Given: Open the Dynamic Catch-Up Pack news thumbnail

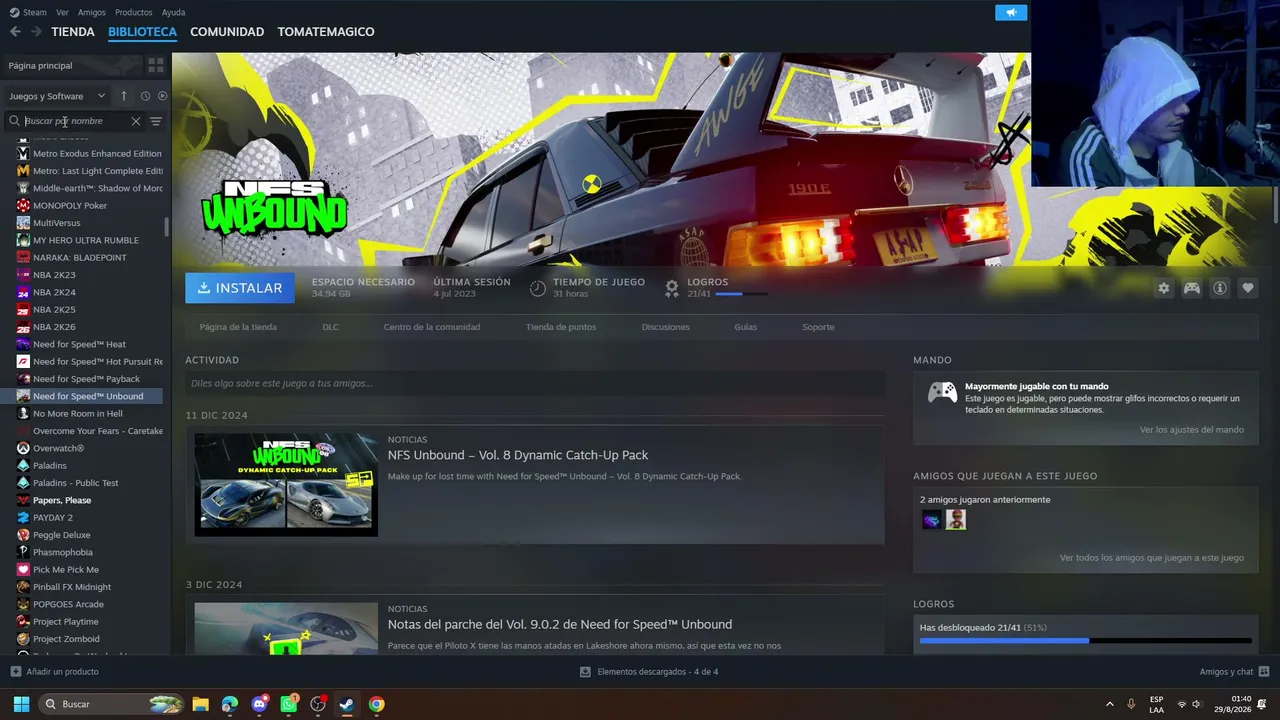Looking at the screenshot, I should [286, 484].
